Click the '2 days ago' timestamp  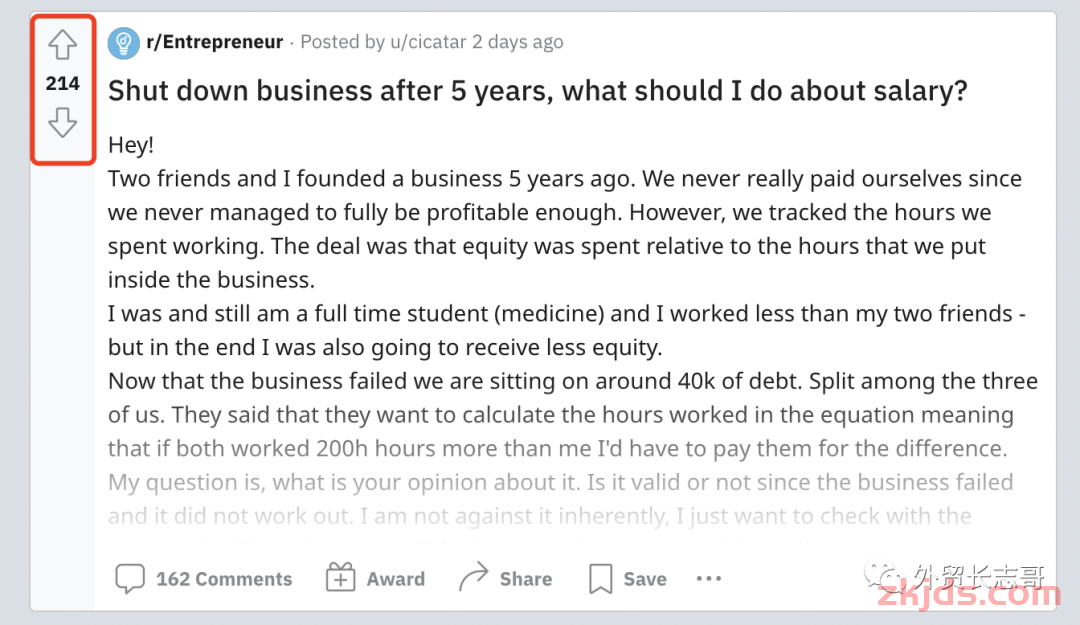(x=518, y=42)
